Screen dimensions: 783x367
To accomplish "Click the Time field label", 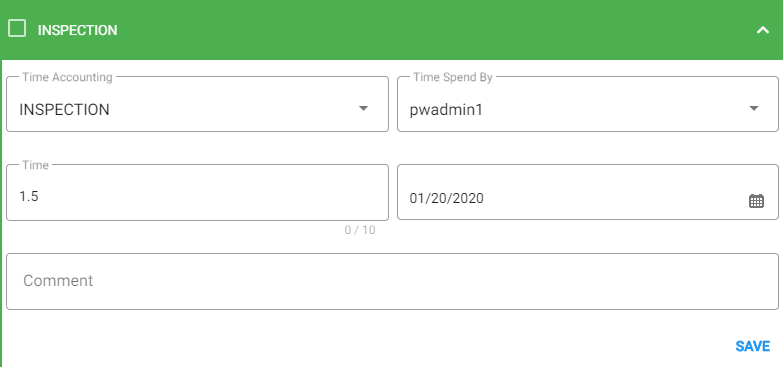I will coord(35,165).
